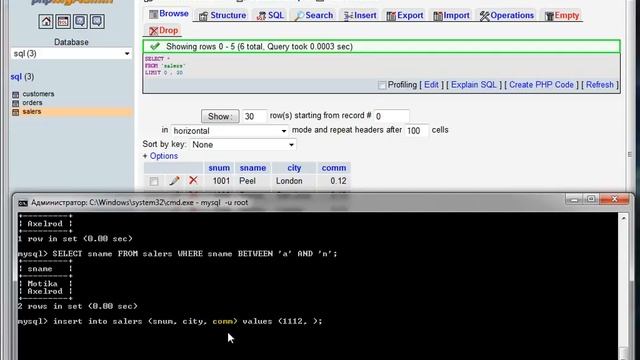Open the Database dropdown sql (3)
640x360 pixels.
coord(71,54)
